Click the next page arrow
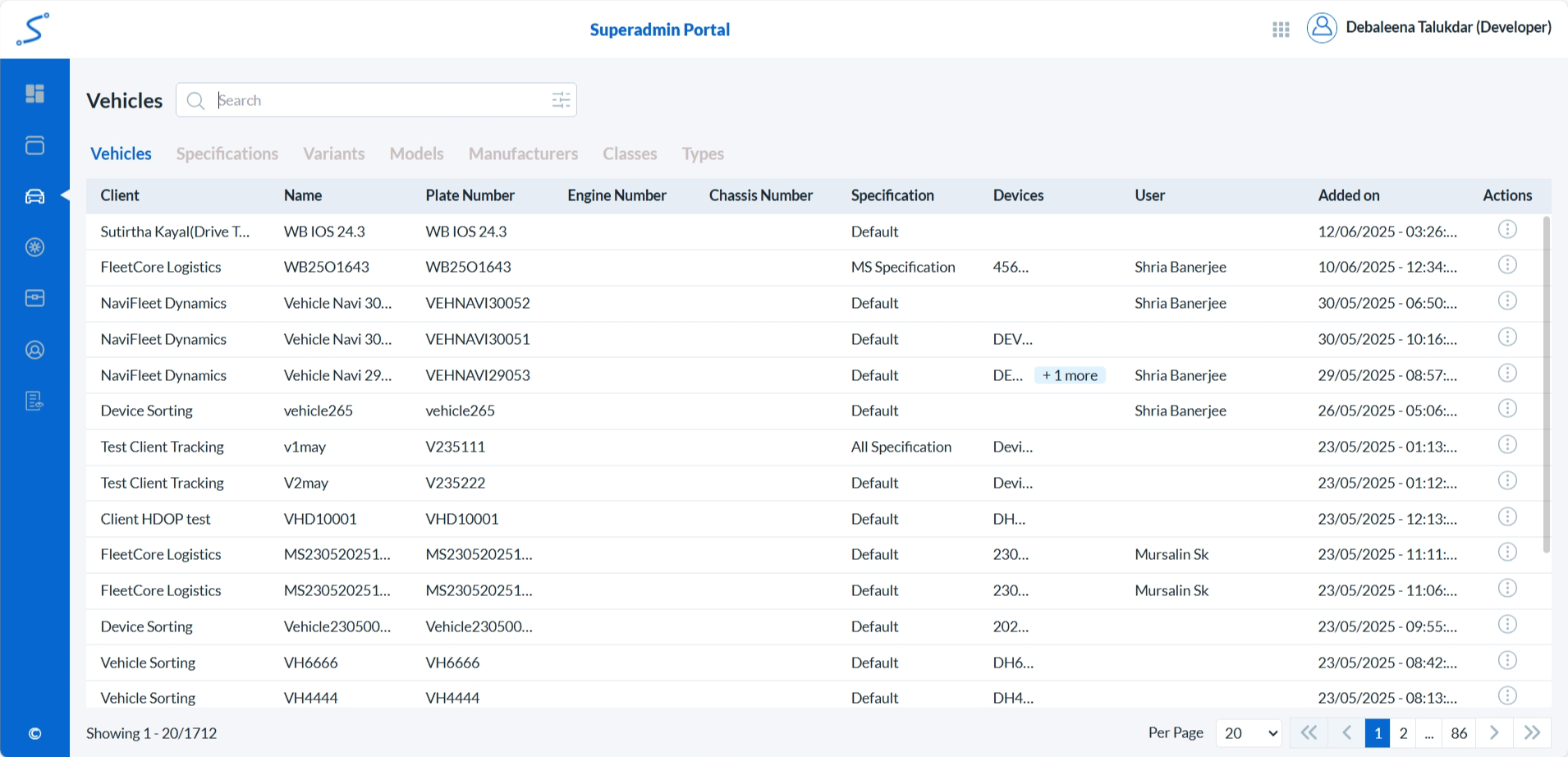 (1494, 733)
